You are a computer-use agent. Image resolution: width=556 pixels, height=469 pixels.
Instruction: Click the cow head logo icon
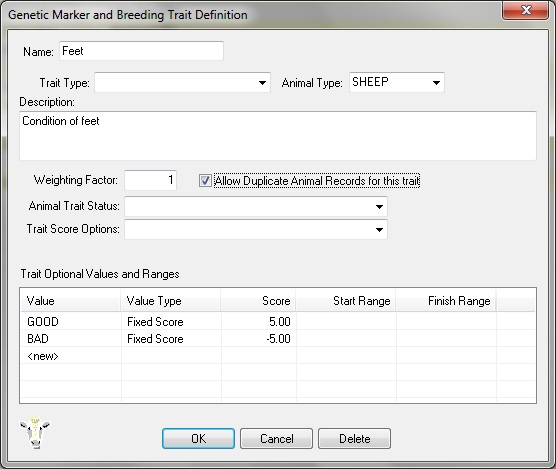(35, 432)
